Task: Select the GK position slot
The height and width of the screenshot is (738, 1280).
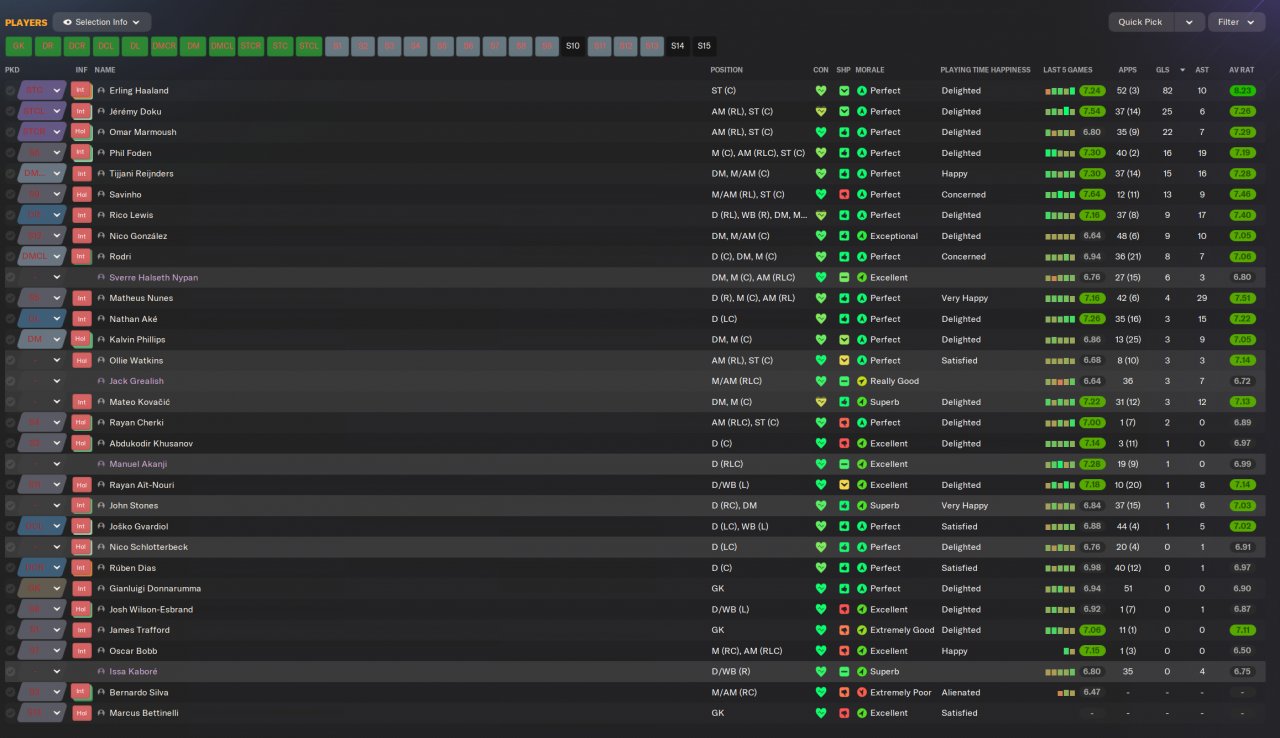Action: tap(19, 46)
